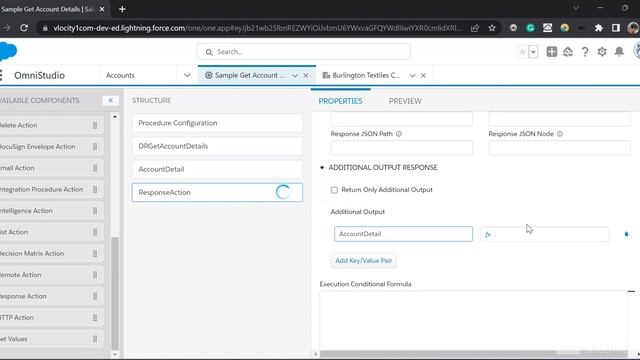The height and width of the screenshot is (360, 640).
Task: Open the Accounts navigation item
Action: (x=120, y=76)
